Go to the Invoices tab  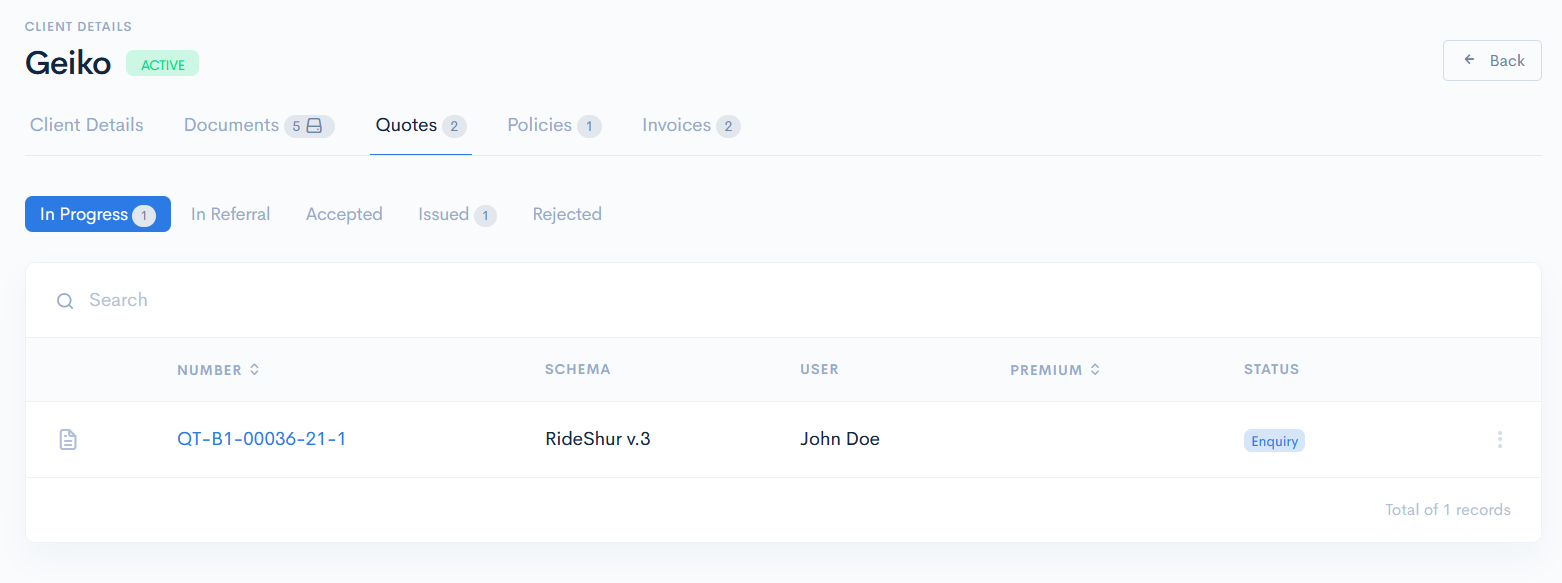(x=677, y=126)
